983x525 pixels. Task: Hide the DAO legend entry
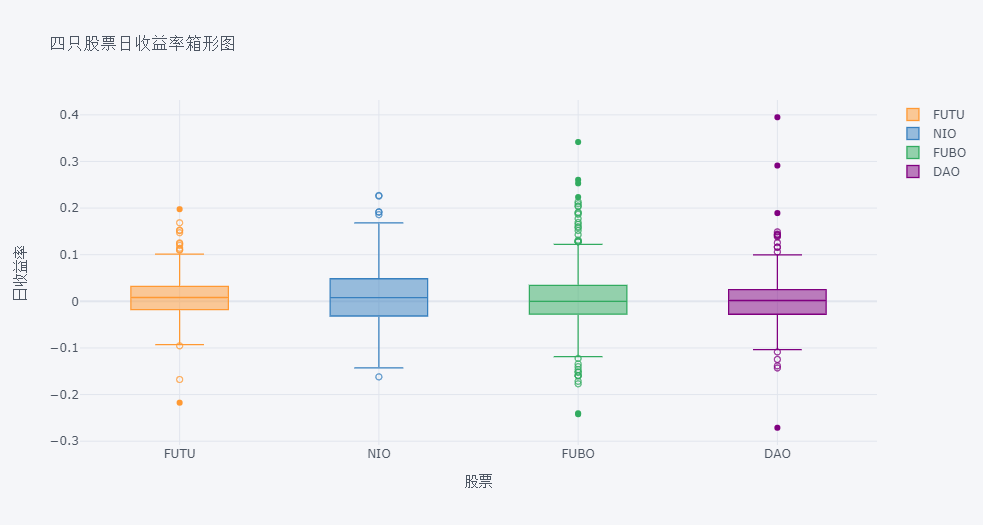click(933, 171)
